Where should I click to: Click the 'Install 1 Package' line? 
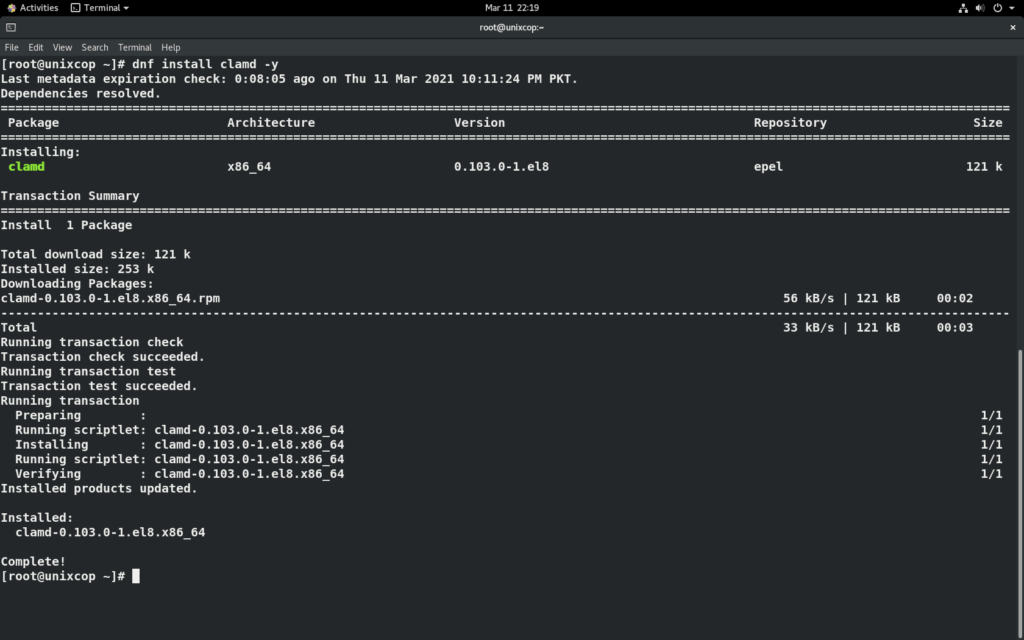point(67,225)
